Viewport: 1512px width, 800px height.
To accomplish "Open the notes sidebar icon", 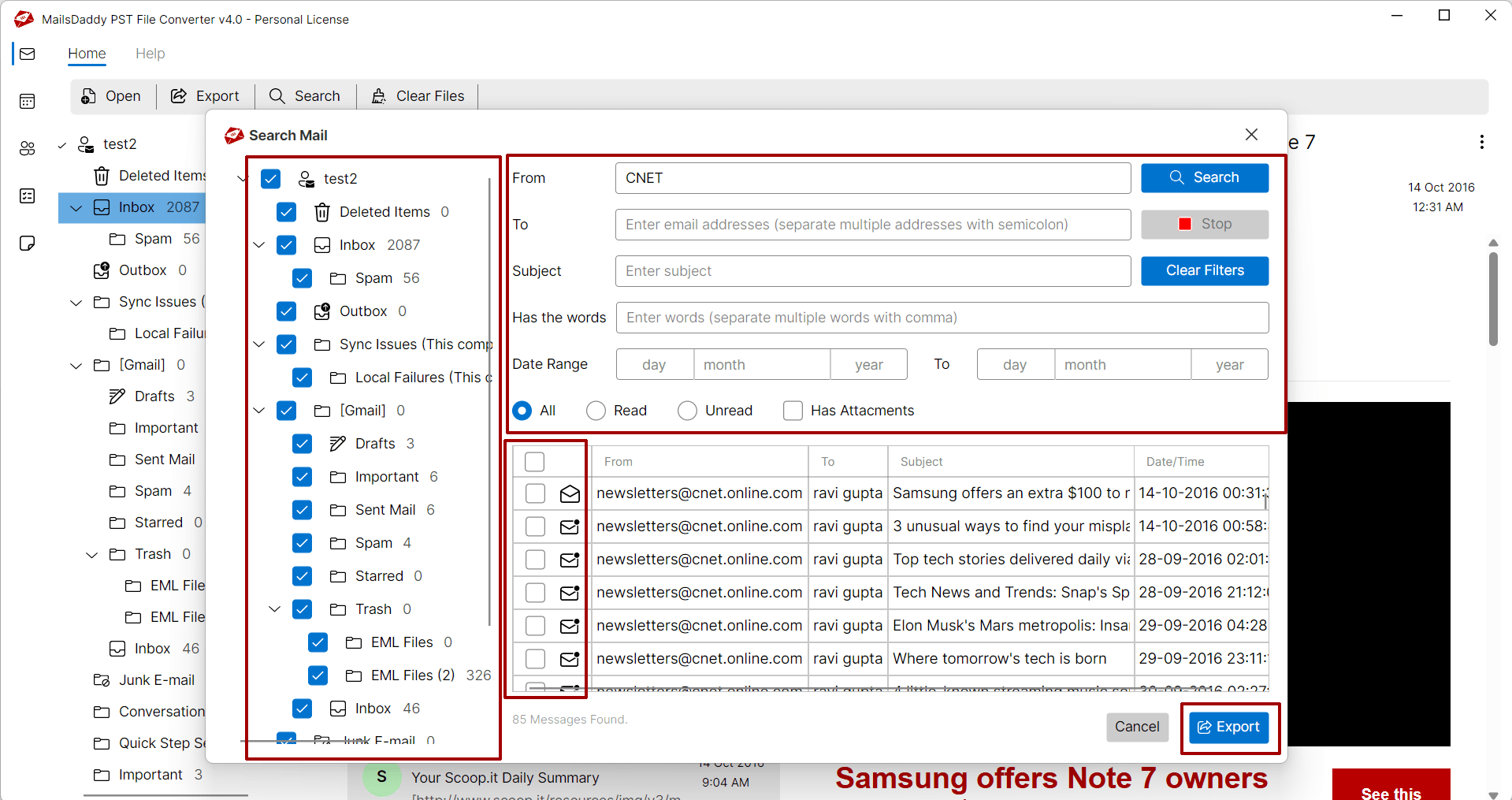I will pyautogui.click(x=28, y=243).
